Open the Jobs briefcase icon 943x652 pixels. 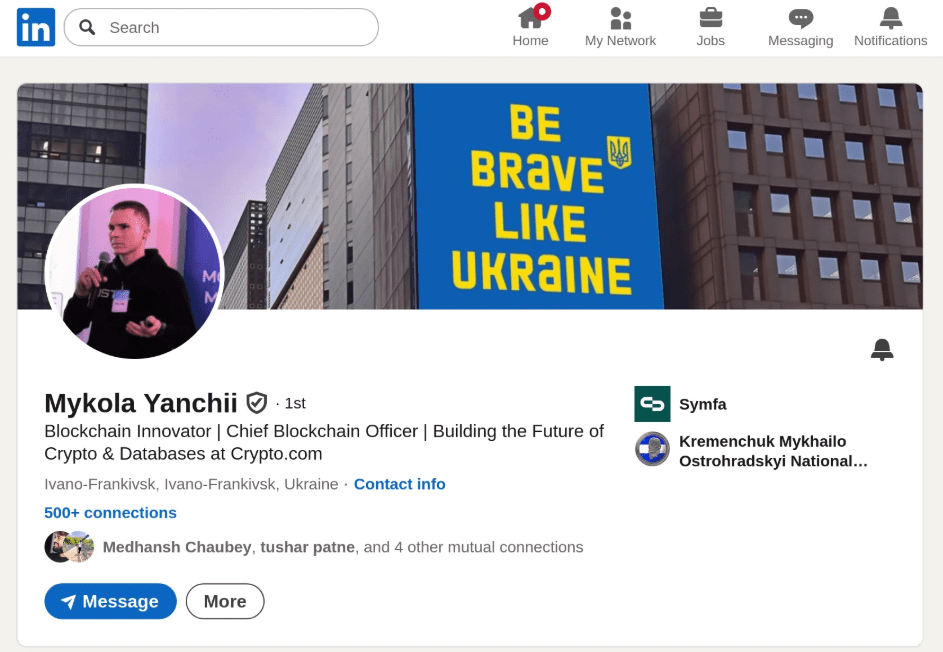pyautogui.click(x=710, y=18)
